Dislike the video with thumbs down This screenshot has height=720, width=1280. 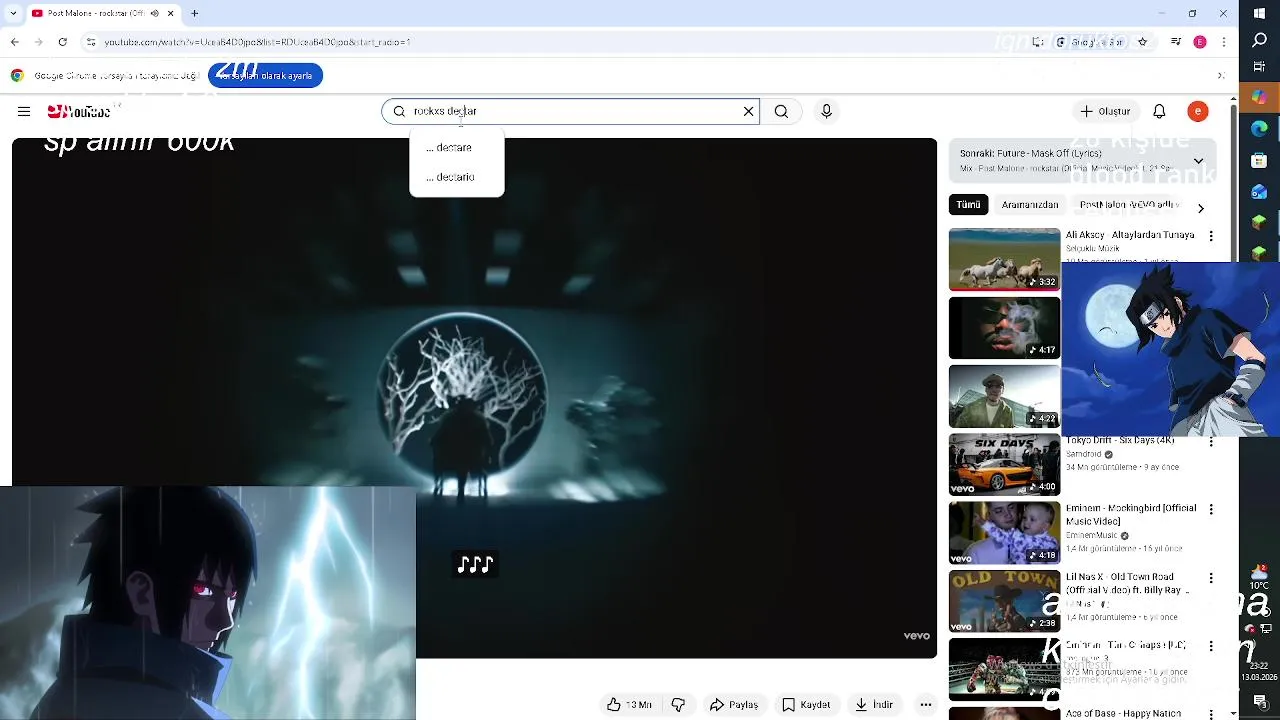[678, 705]
